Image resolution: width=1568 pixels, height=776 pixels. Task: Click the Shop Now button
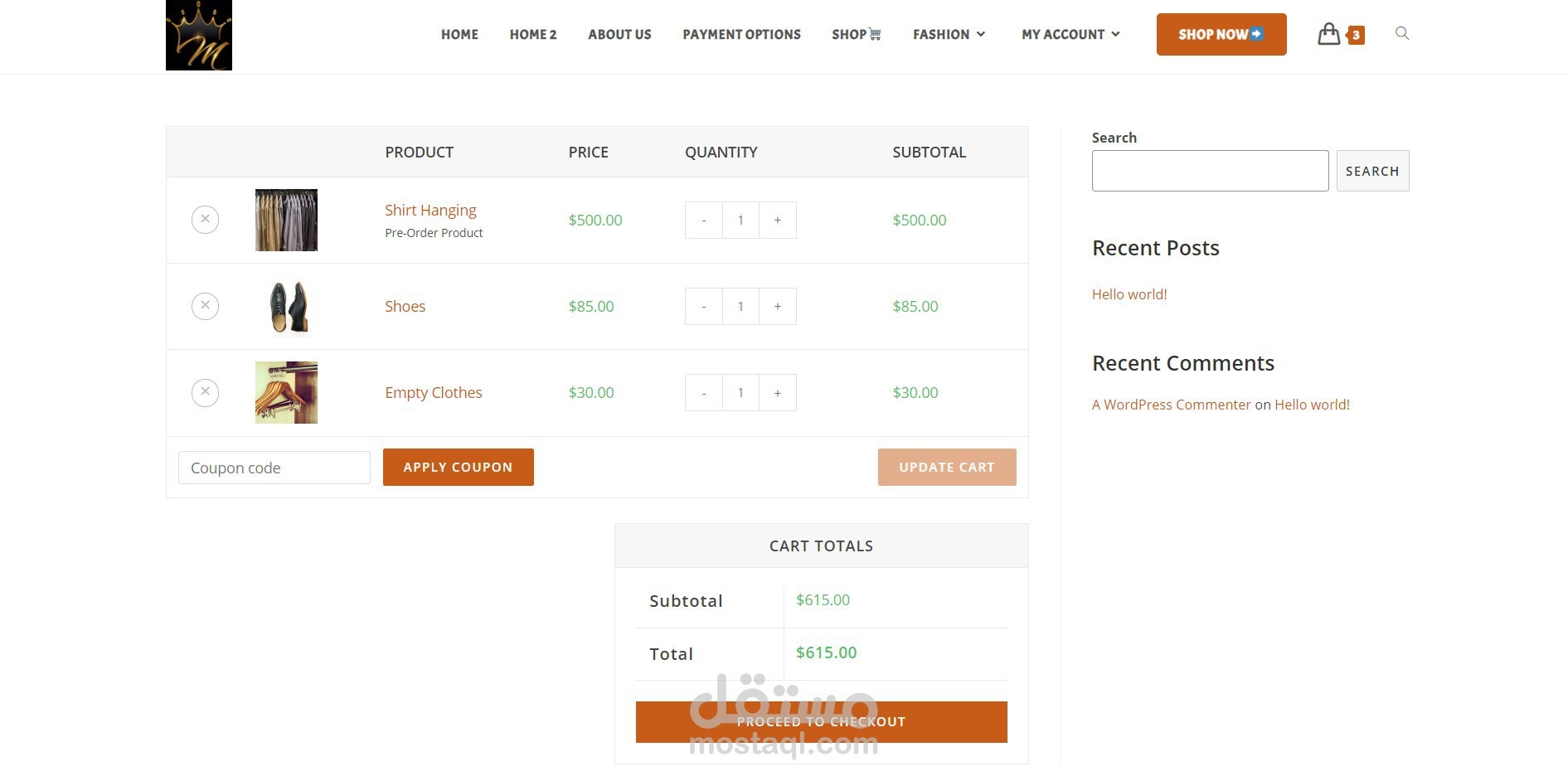[x=1221, y=34]
